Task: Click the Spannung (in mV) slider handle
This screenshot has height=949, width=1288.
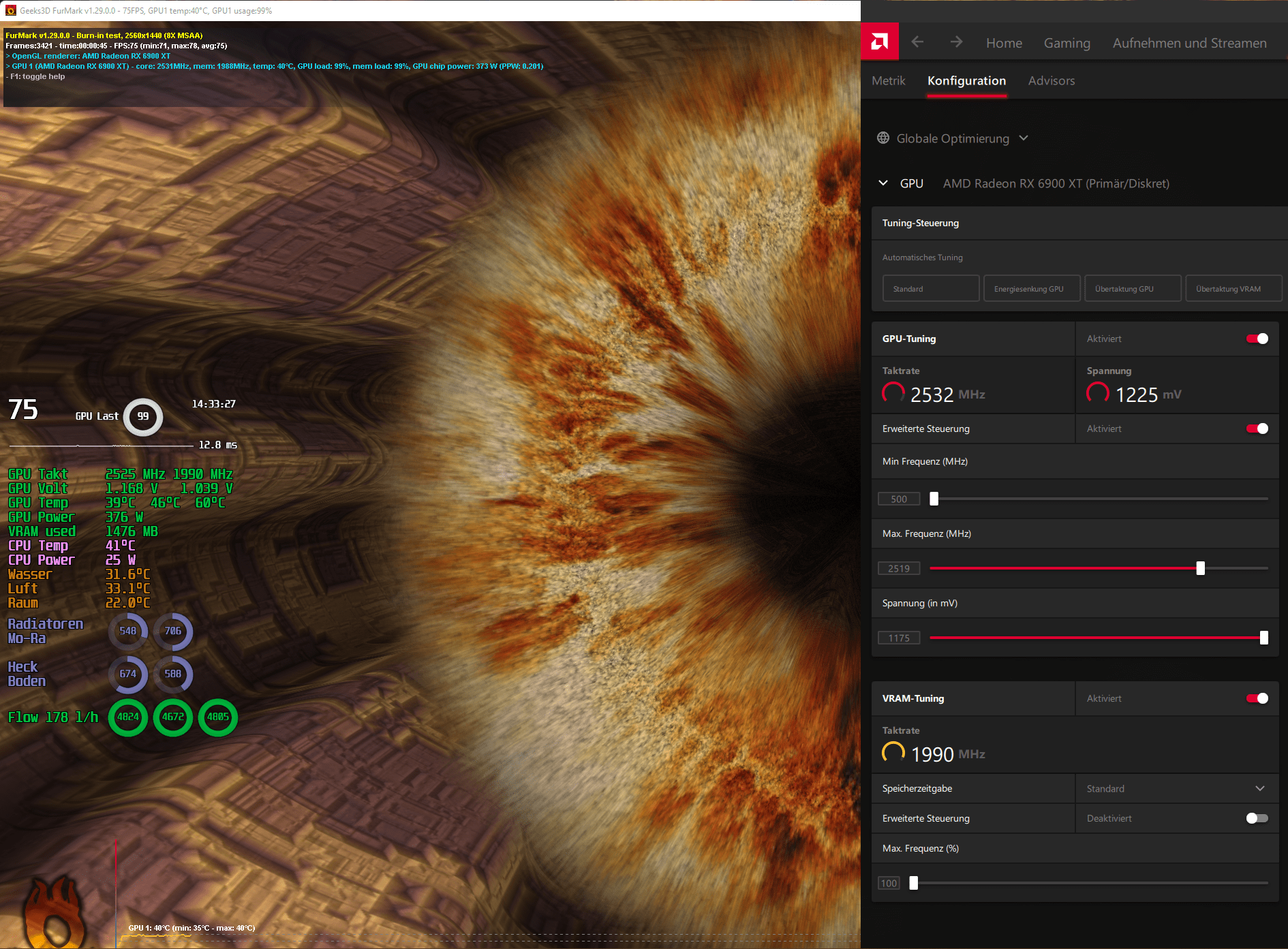Action: coord(1264,638)
